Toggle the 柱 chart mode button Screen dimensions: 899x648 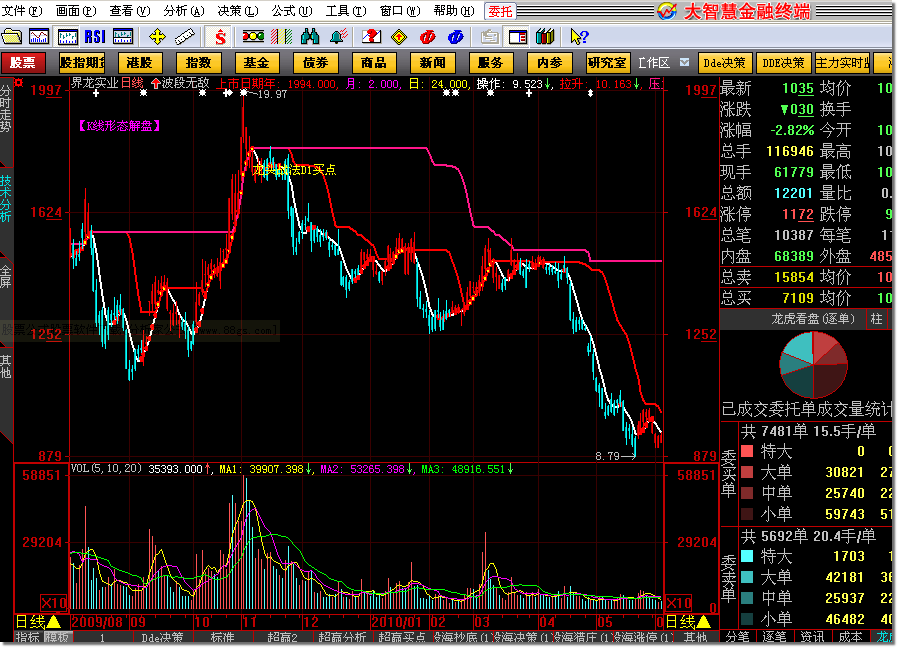tap(876, 319)
